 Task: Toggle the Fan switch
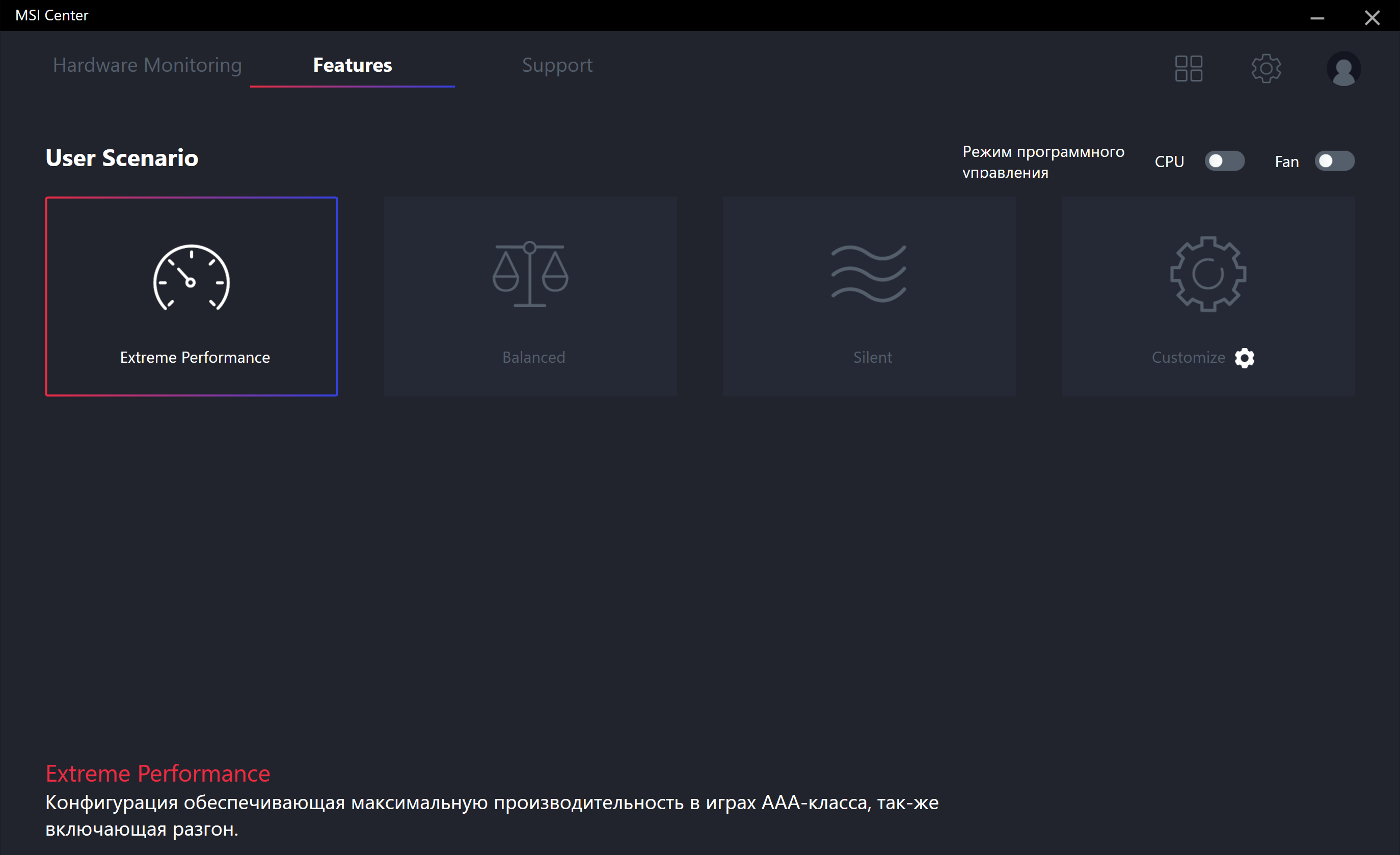tap(1334, 162)
